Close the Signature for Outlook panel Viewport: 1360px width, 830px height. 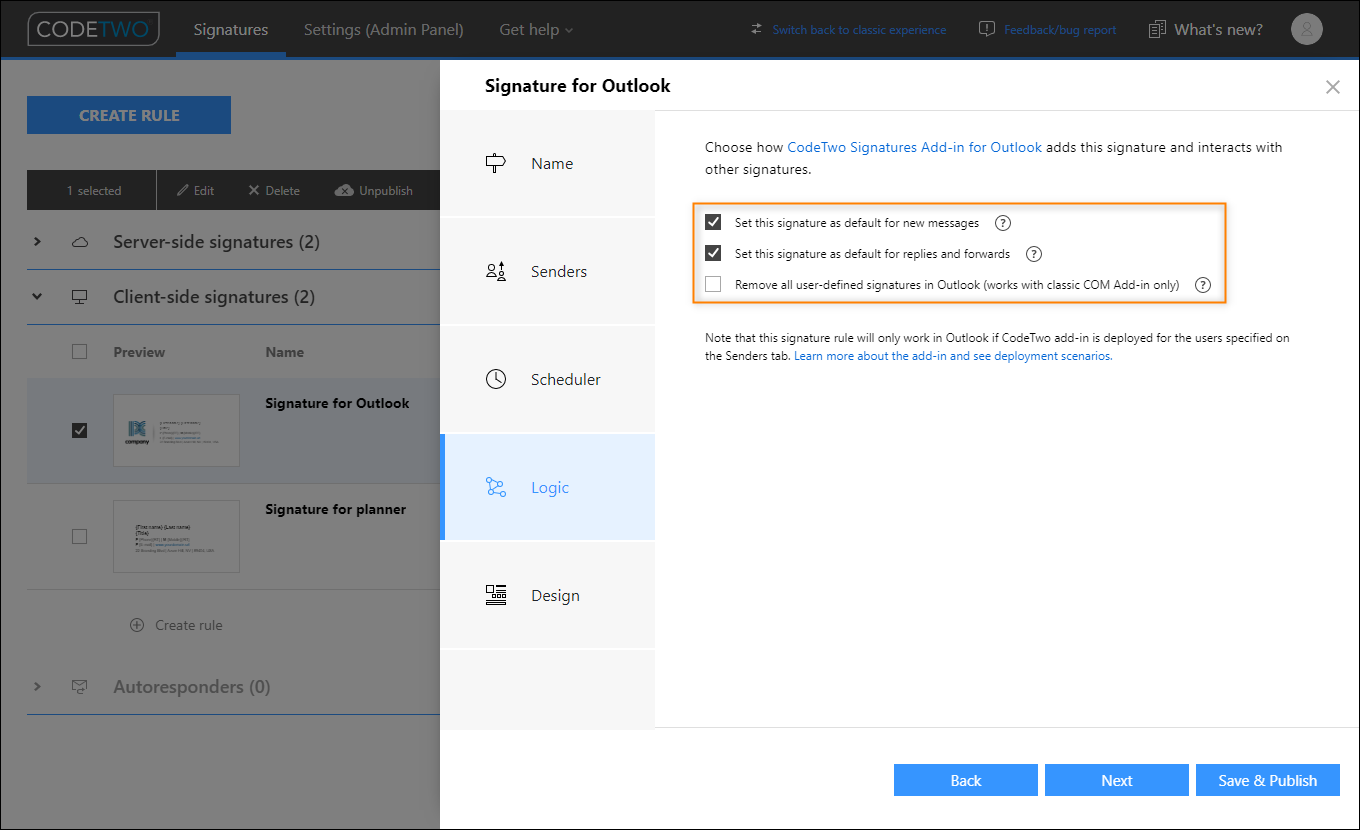tap(1332, 87)
